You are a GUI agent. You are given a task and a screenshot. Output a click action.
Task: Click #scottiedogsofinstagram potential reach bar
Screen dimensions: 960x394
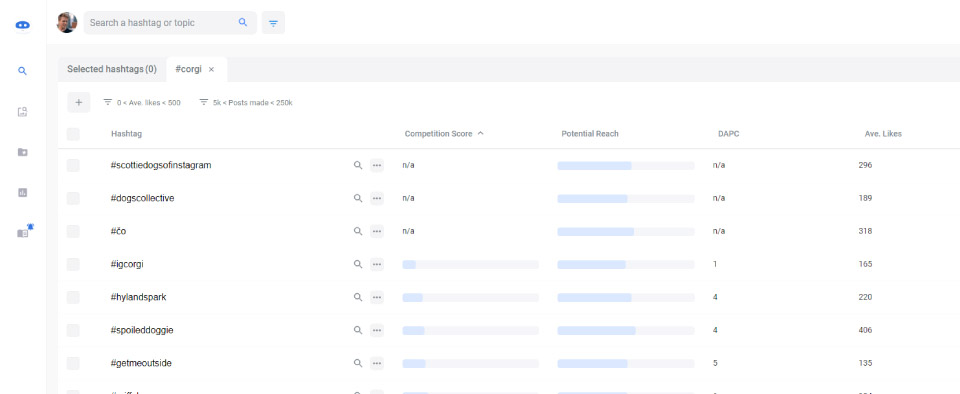coord(626,165)
